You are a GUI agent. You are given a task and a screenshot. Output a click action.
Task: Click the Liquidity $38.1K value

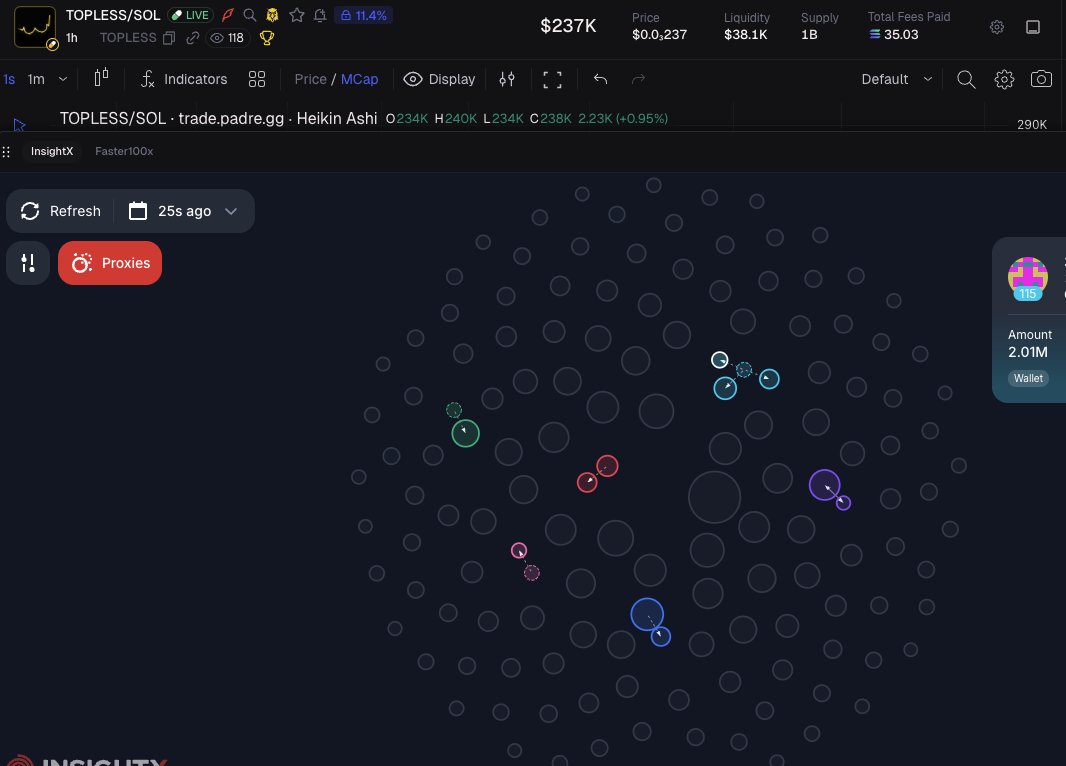pos(746,35)
